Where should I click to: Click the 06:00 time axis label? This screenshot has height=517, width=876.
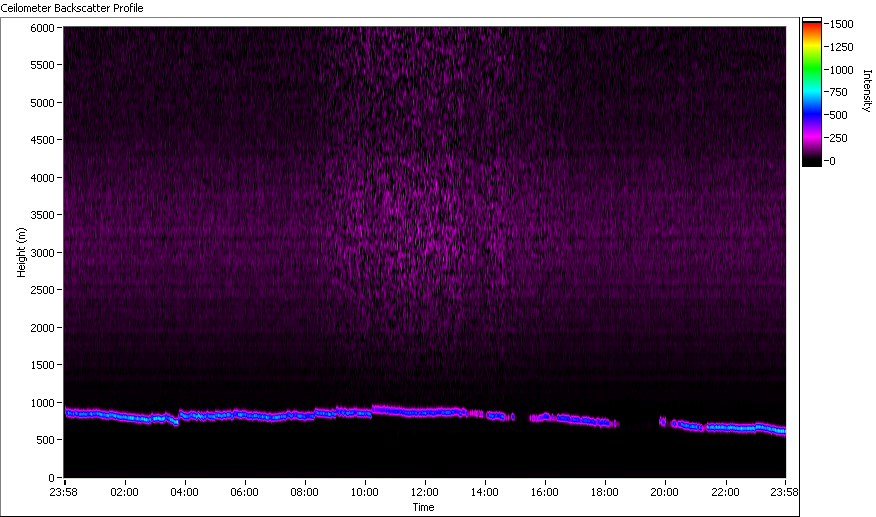point(244,492)
